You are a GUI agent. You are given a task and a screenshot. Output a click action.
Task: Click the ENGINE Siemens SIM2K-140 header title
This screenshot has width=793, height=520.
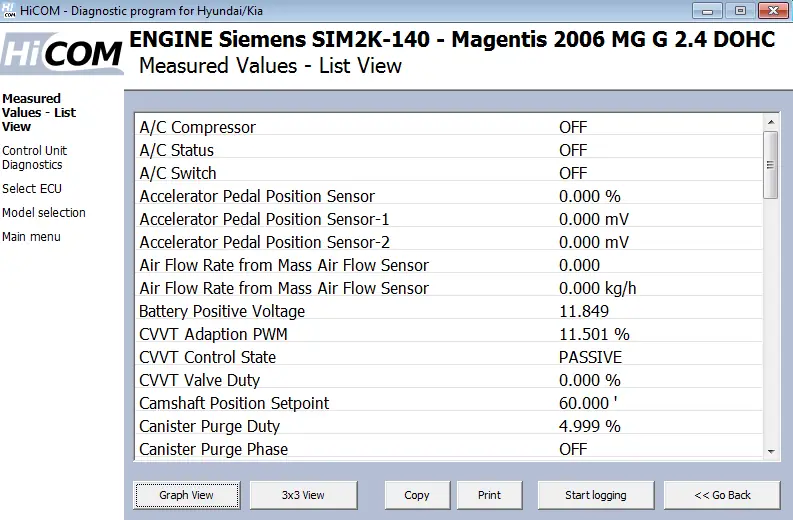pos(452,39)
